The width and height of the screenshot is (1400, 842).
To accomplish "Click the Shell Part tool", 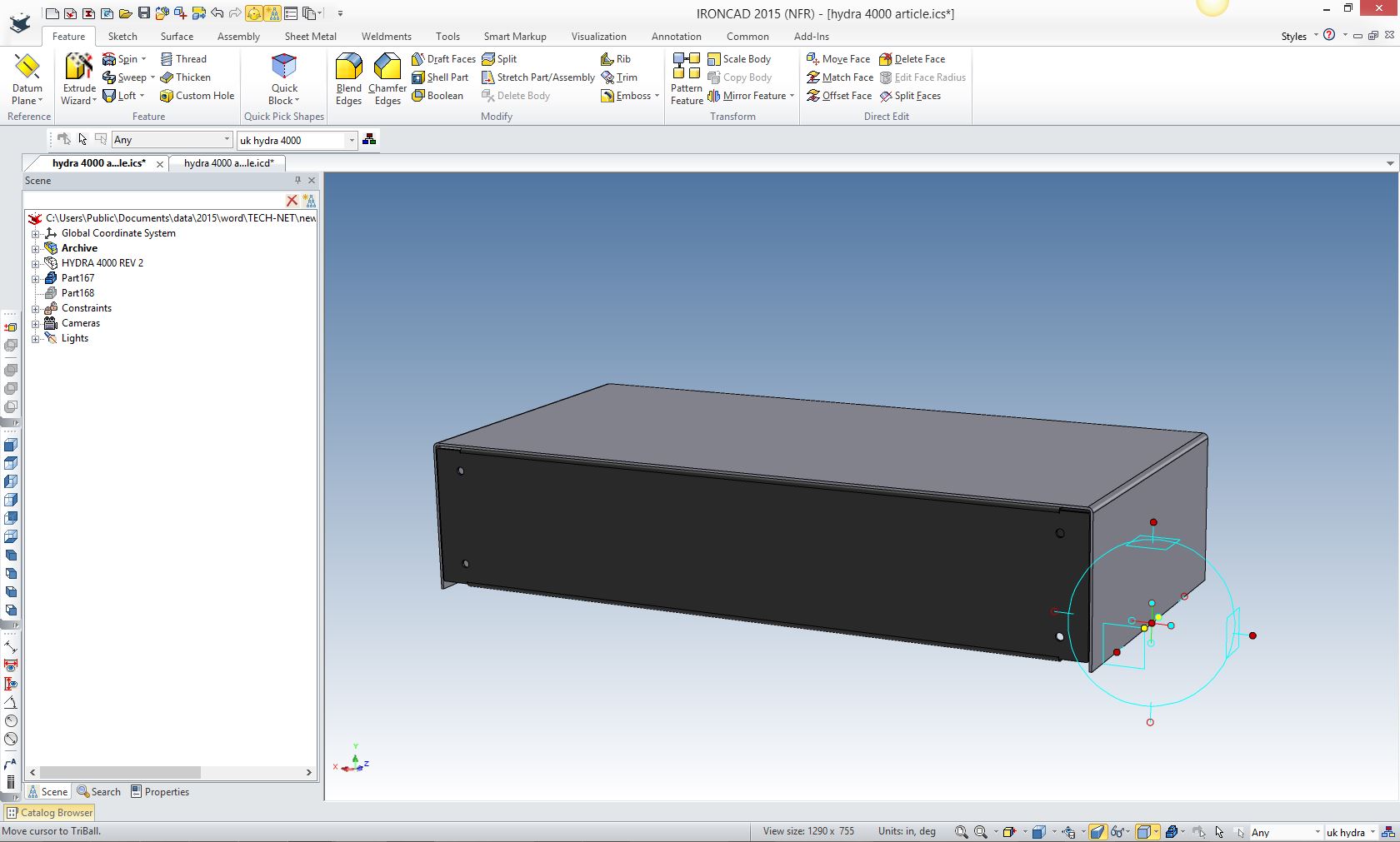I will 440,77.
